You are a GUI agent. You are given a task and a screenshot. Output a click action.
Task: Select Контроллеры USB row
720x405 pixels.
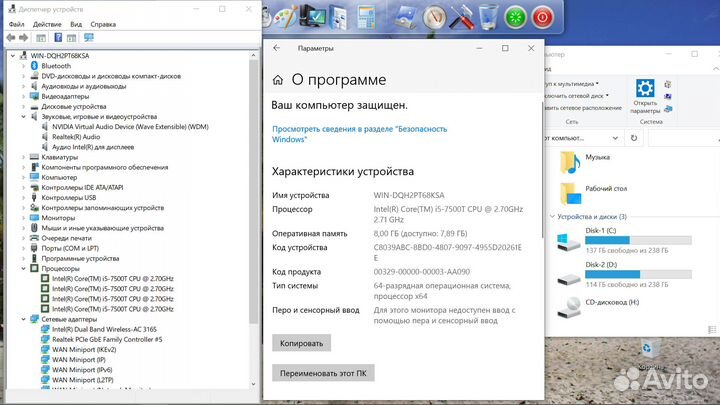[68, 197]
